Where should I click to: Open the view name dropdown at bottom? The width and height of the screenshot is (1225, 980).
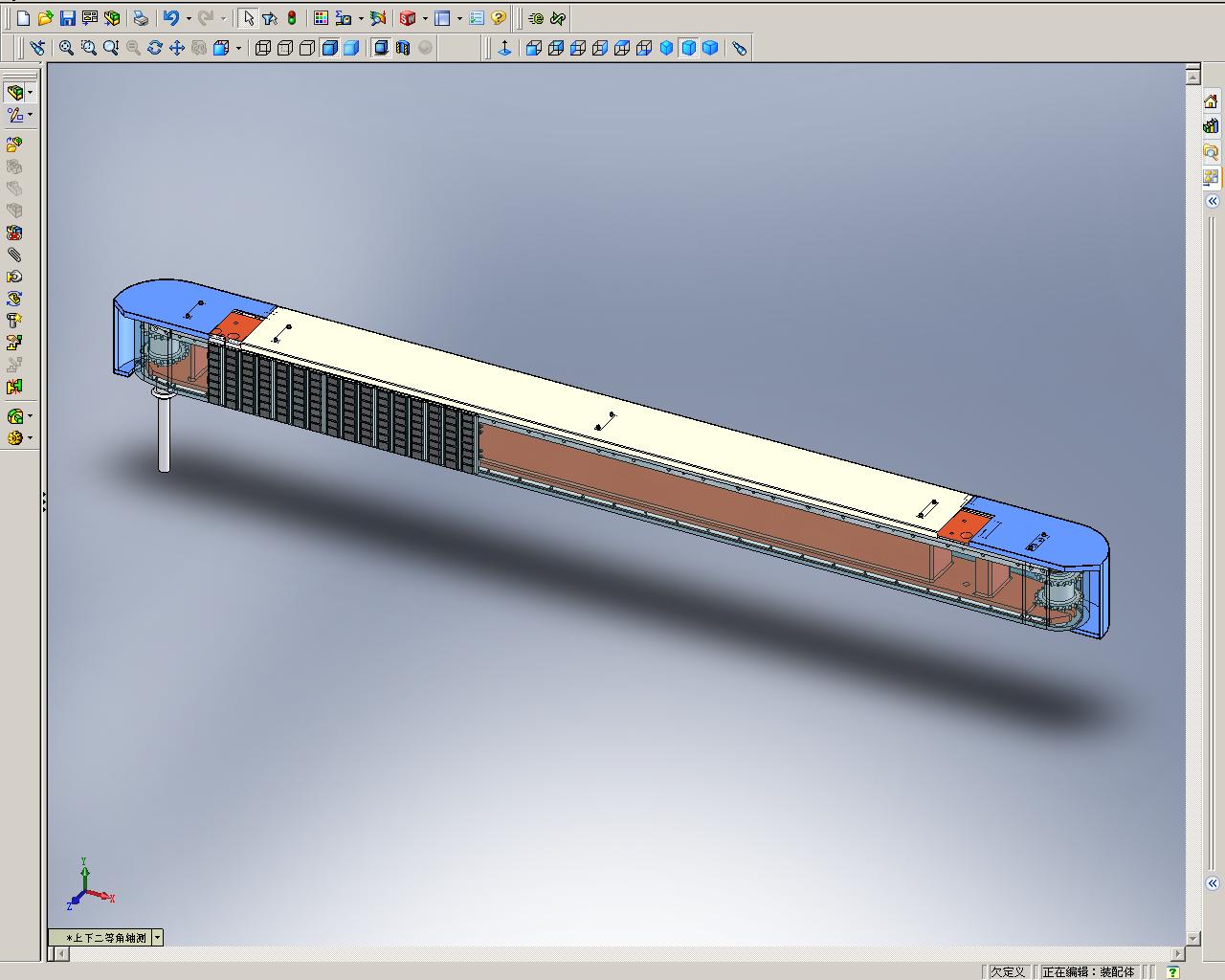[x=158, y=938]
